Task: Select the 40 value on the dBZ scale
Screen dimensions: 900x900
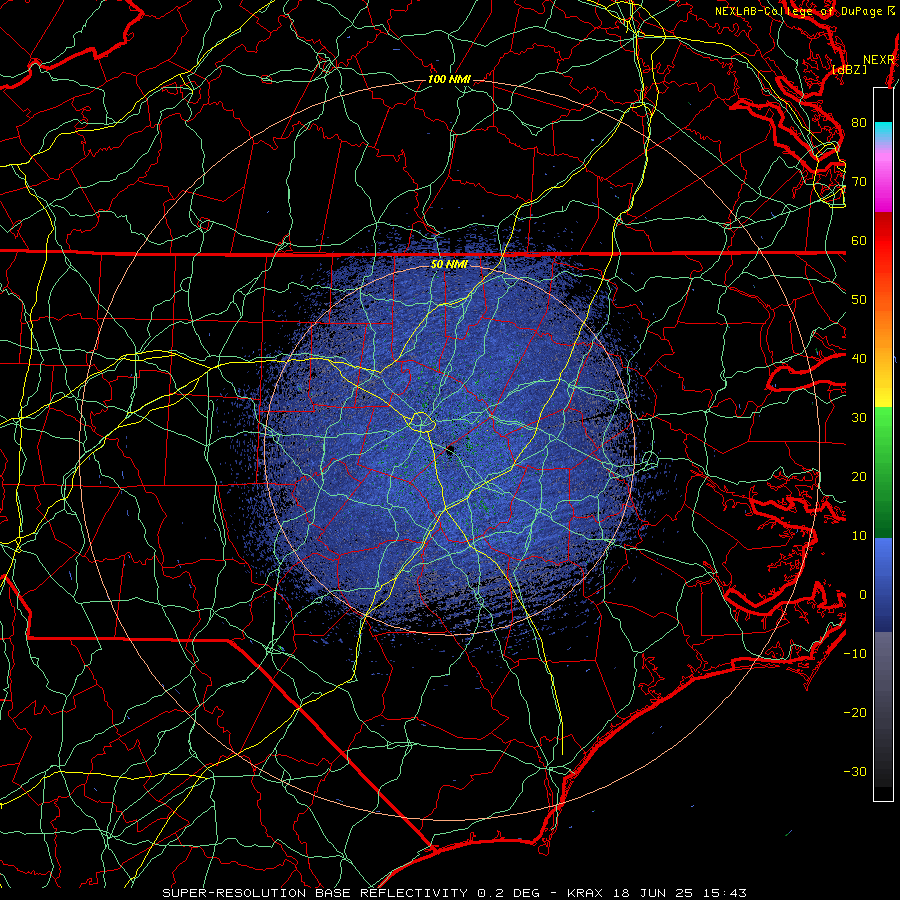Action: 859,359
